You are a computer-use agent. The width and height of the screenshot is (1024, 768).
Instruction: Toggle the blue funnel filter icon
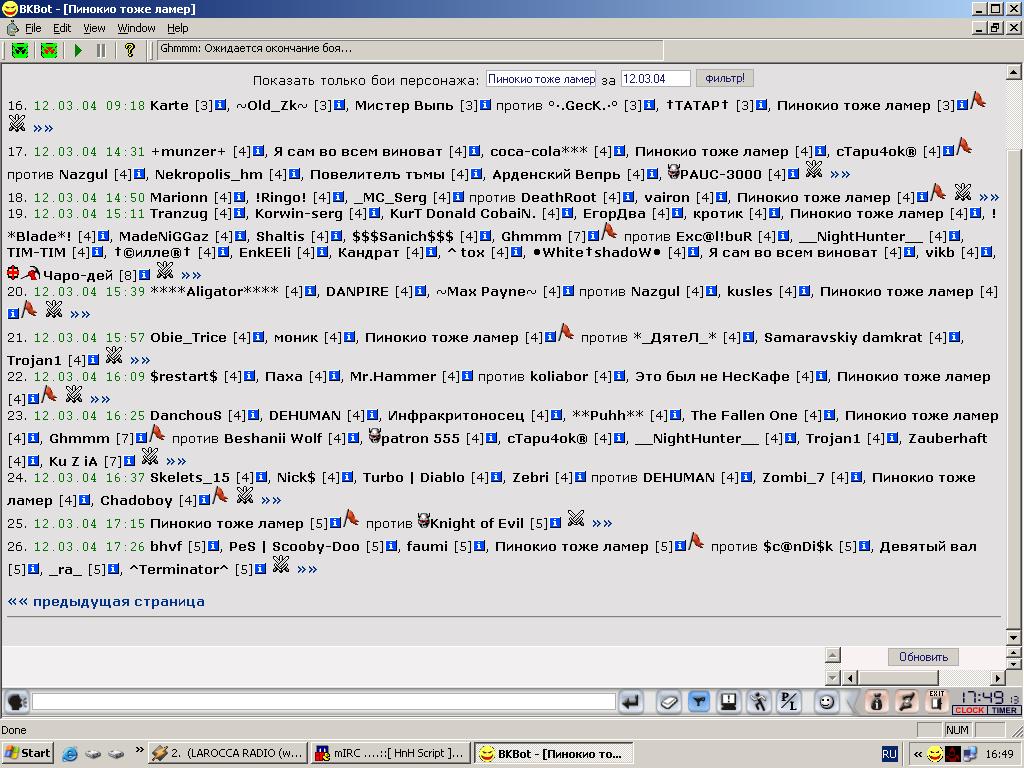point(699,703)
